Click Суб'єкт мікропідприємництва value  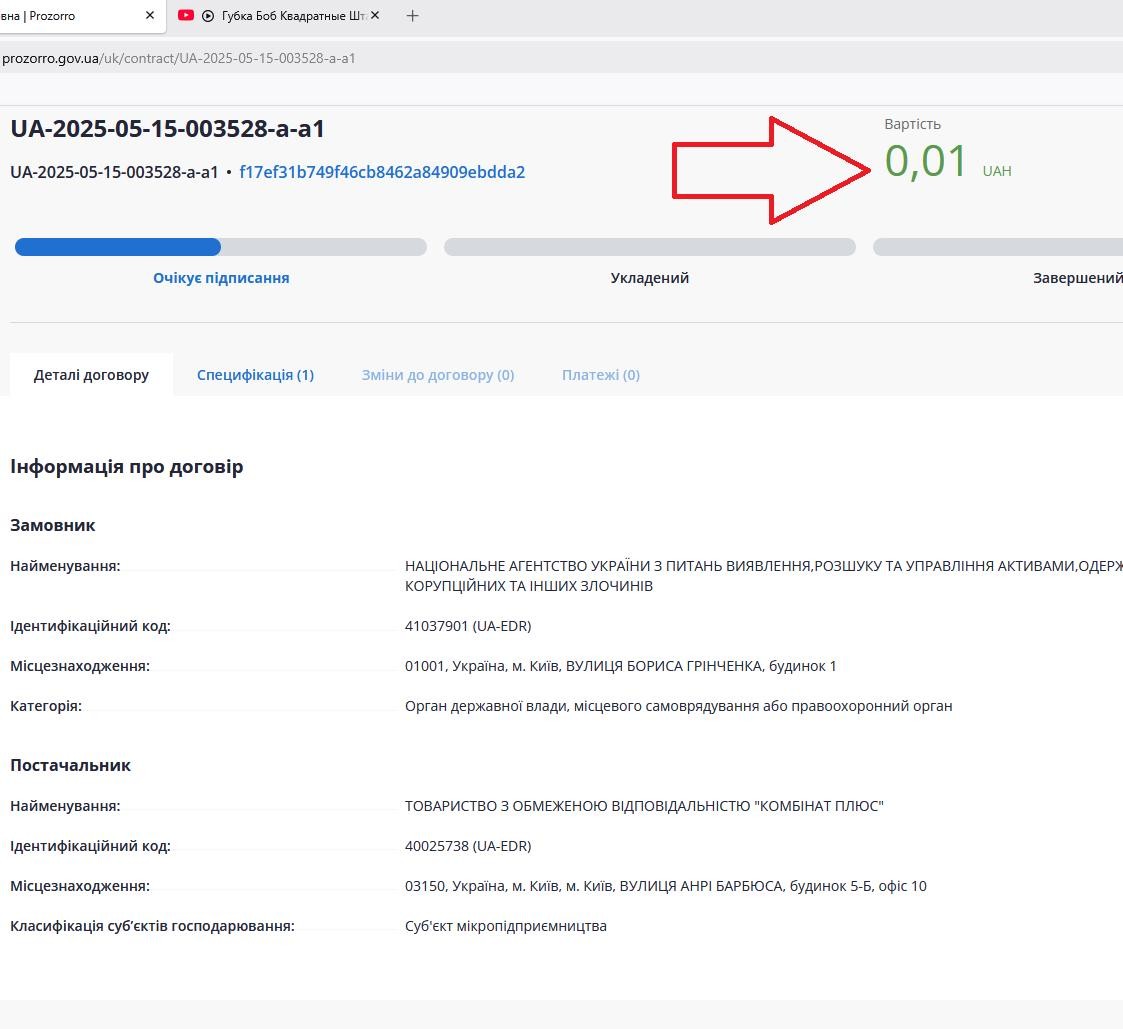pos(506,926)
